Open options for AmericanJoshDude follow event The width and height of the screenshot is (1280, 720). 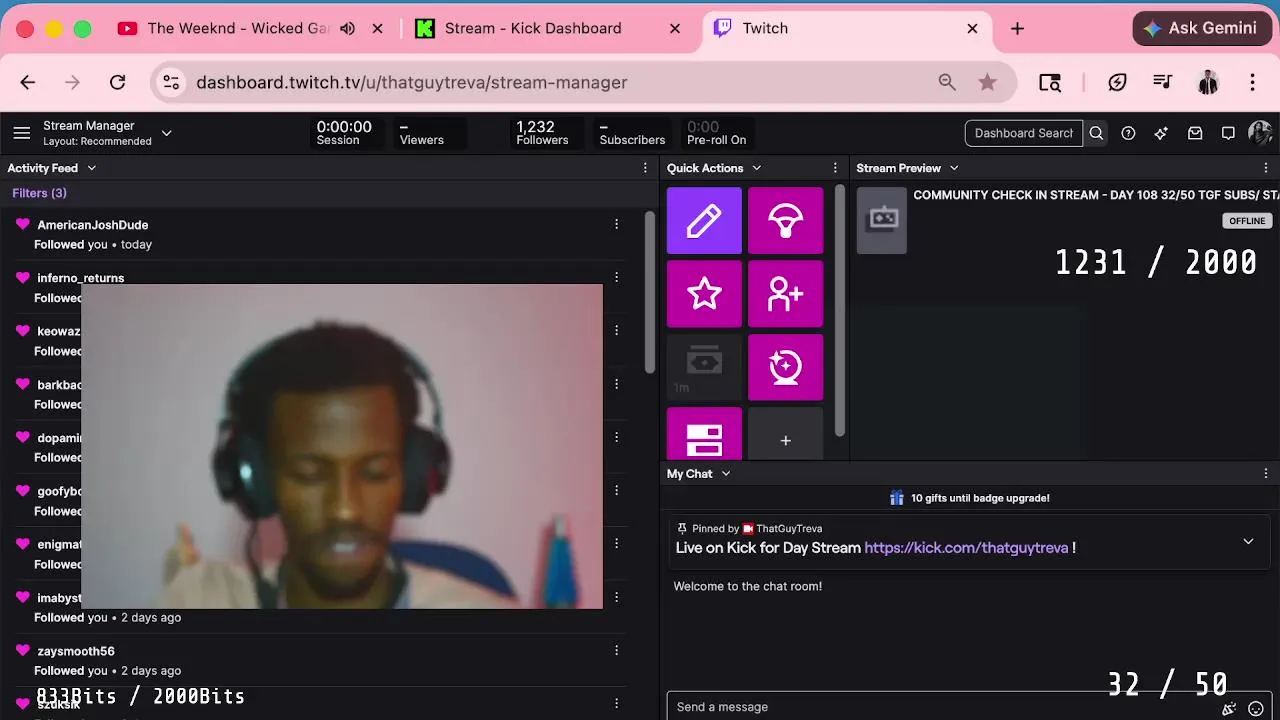point(616,224)
